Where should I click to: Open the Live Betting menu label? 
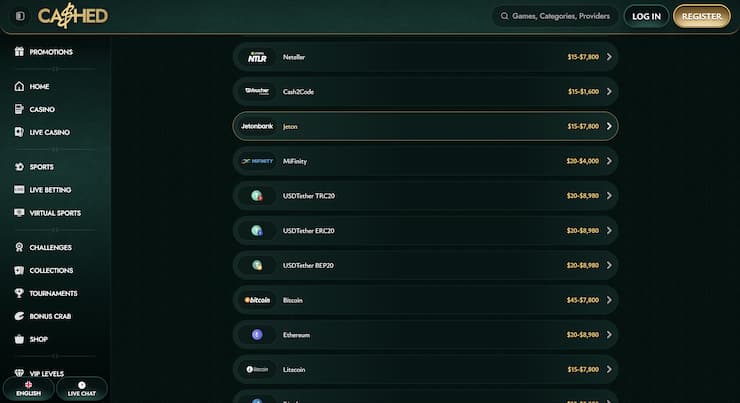(x=50, y=190)
